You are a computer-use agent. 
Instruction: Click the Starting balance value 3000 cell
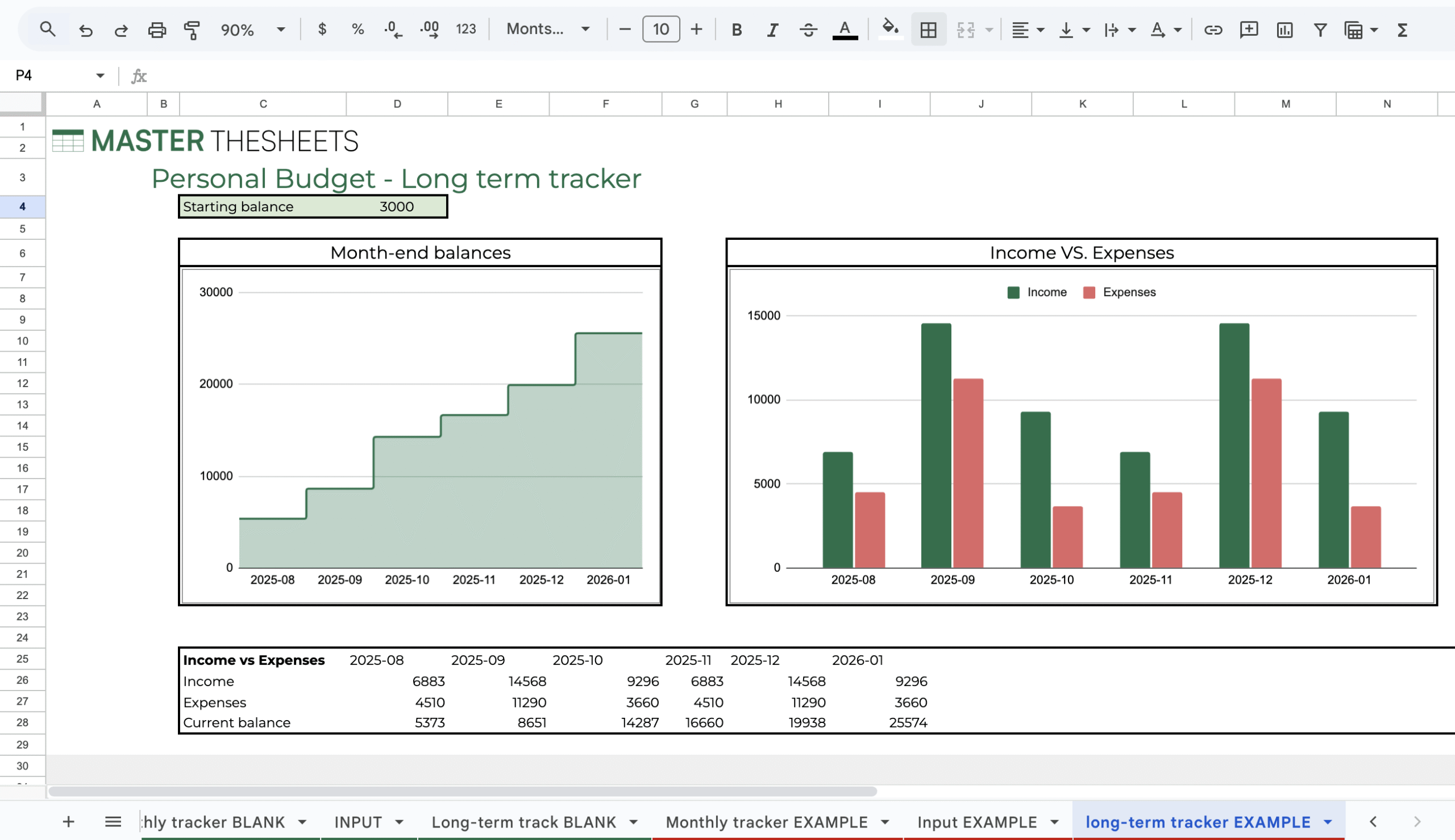[396, 206]
